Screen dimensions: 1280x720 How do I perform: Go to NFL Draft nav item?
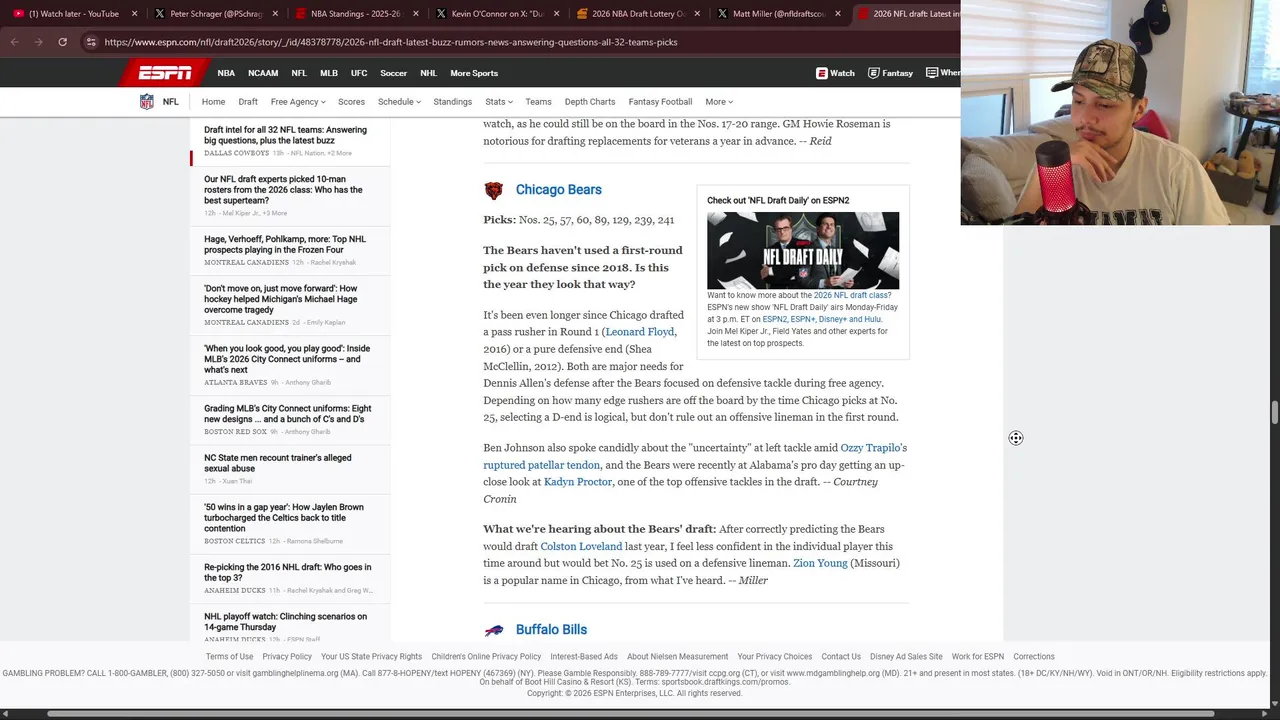pos(248,102)
